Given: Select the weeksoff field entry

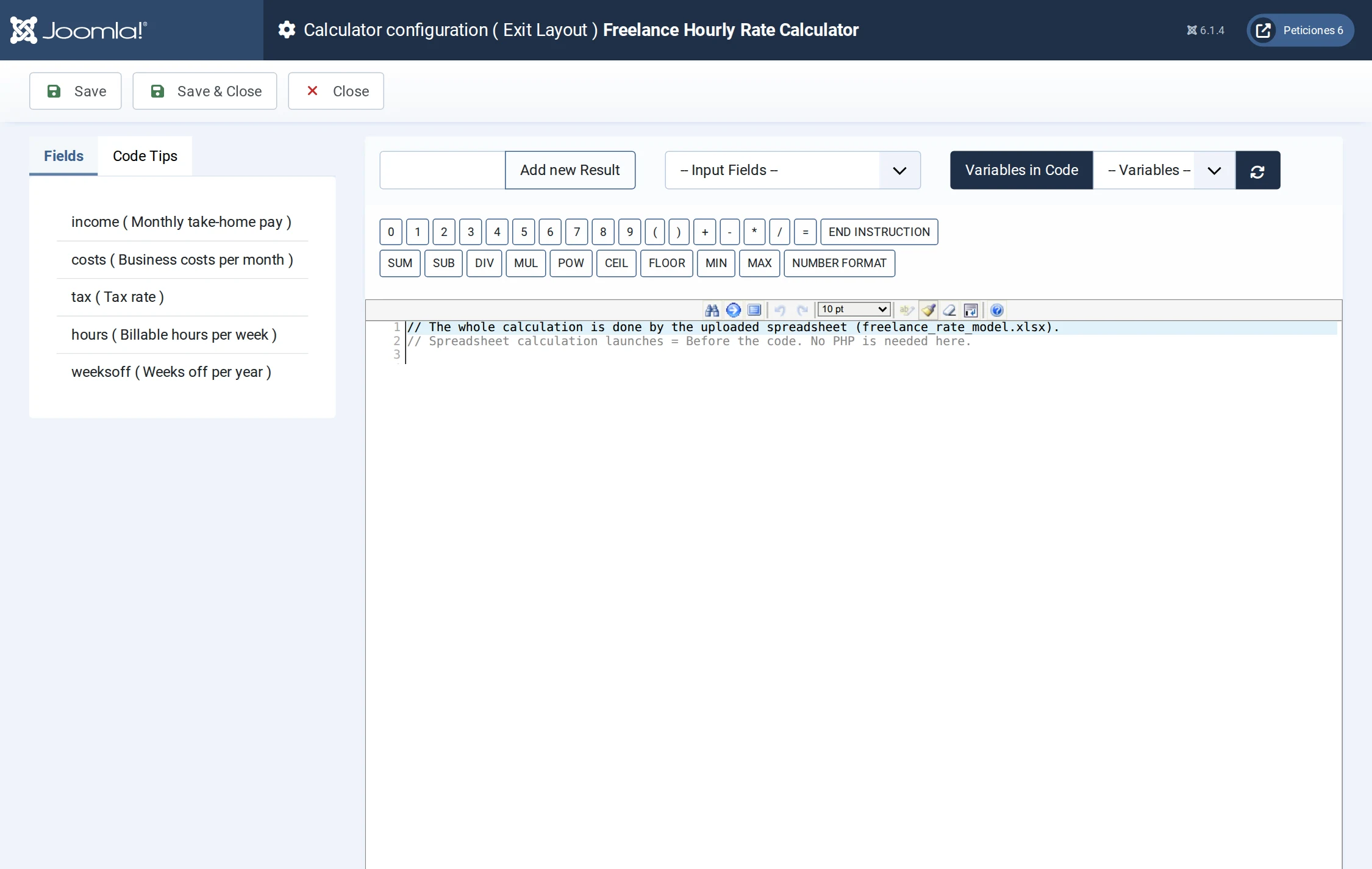Looking at the screenshot, I should [182, 372].
